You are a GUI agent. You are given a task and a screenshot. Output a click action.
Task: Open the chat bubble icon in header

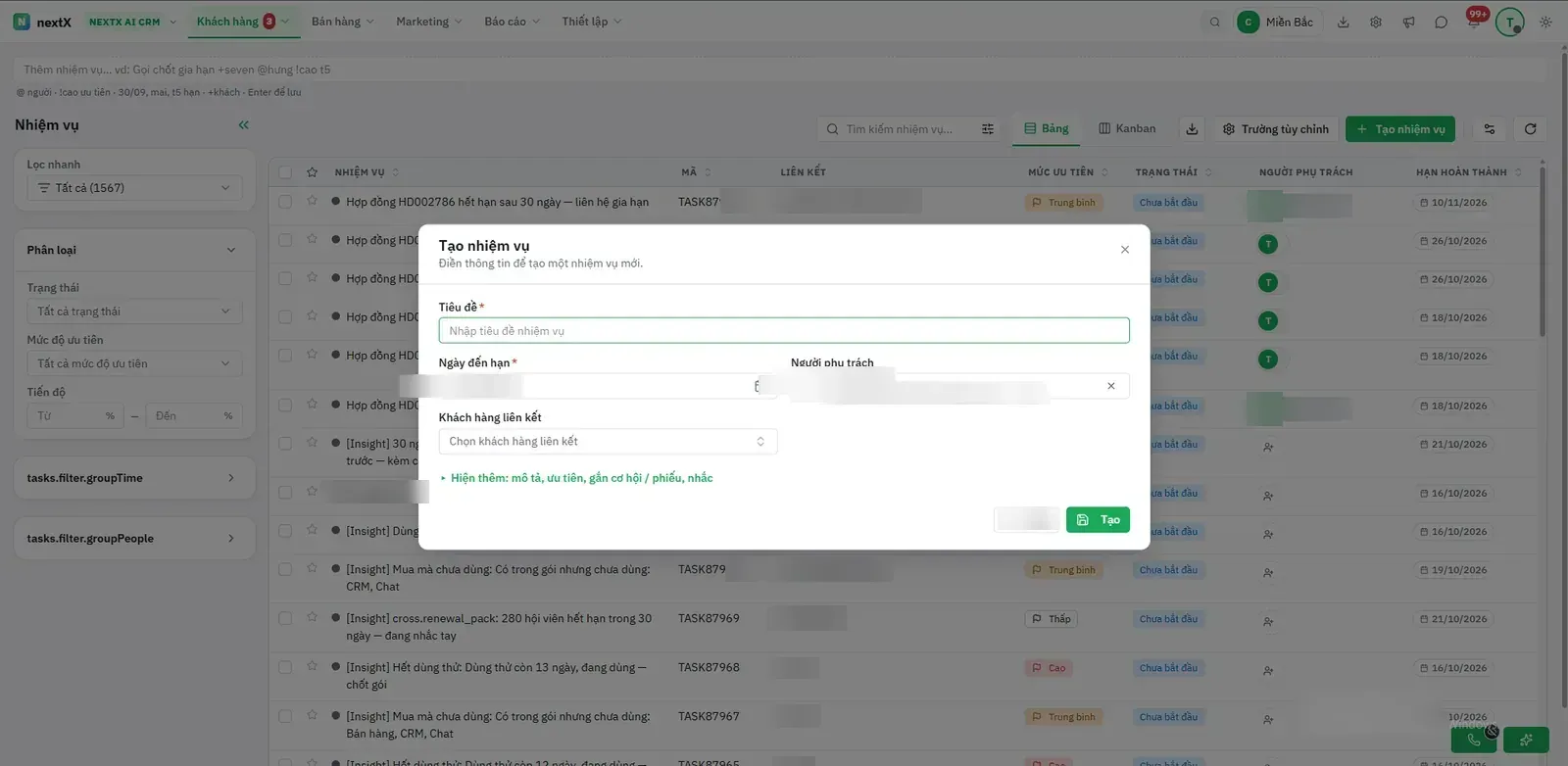1441,22
